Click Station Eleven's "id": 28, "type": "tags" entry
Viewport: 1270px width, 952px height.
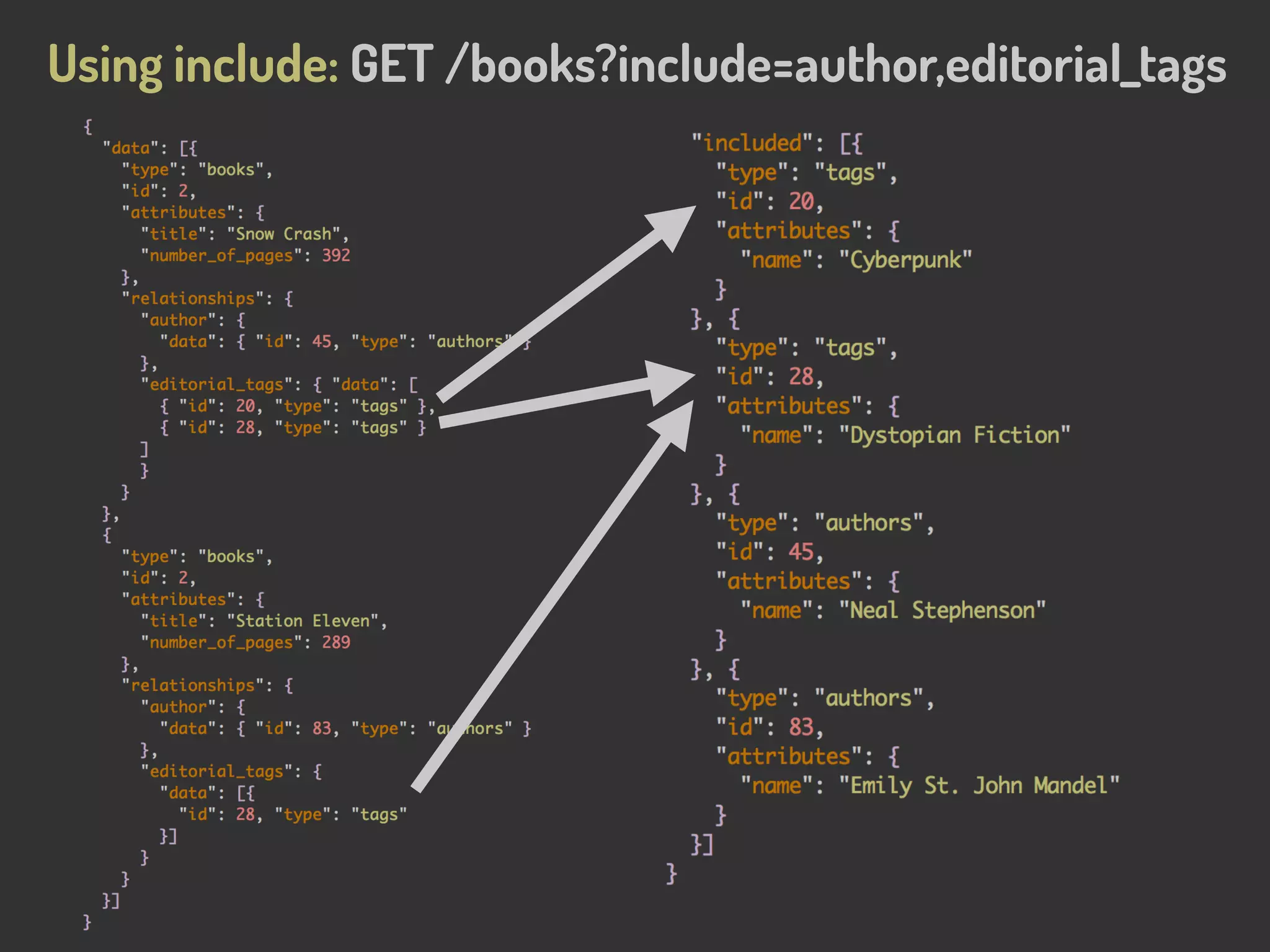click(x=293, y=814)
